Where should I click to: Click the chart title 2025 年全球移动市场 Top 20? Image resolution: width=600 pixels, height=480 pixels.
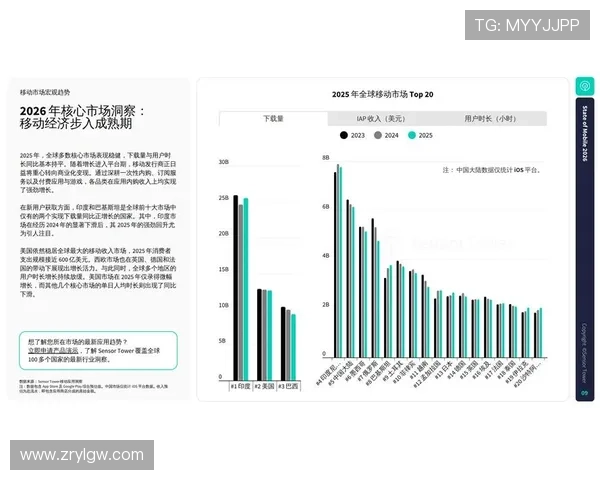[383, 94]
